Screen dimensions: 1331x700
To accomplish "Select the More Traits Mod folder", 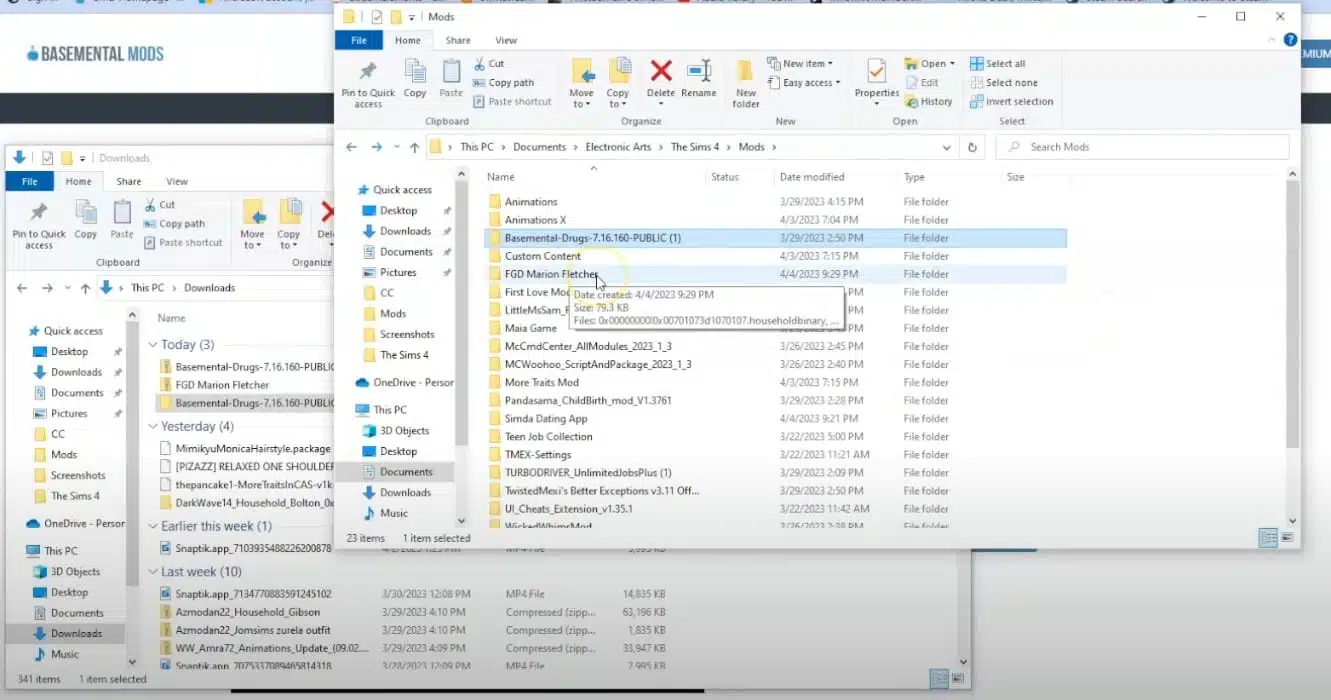I will 541,382.
